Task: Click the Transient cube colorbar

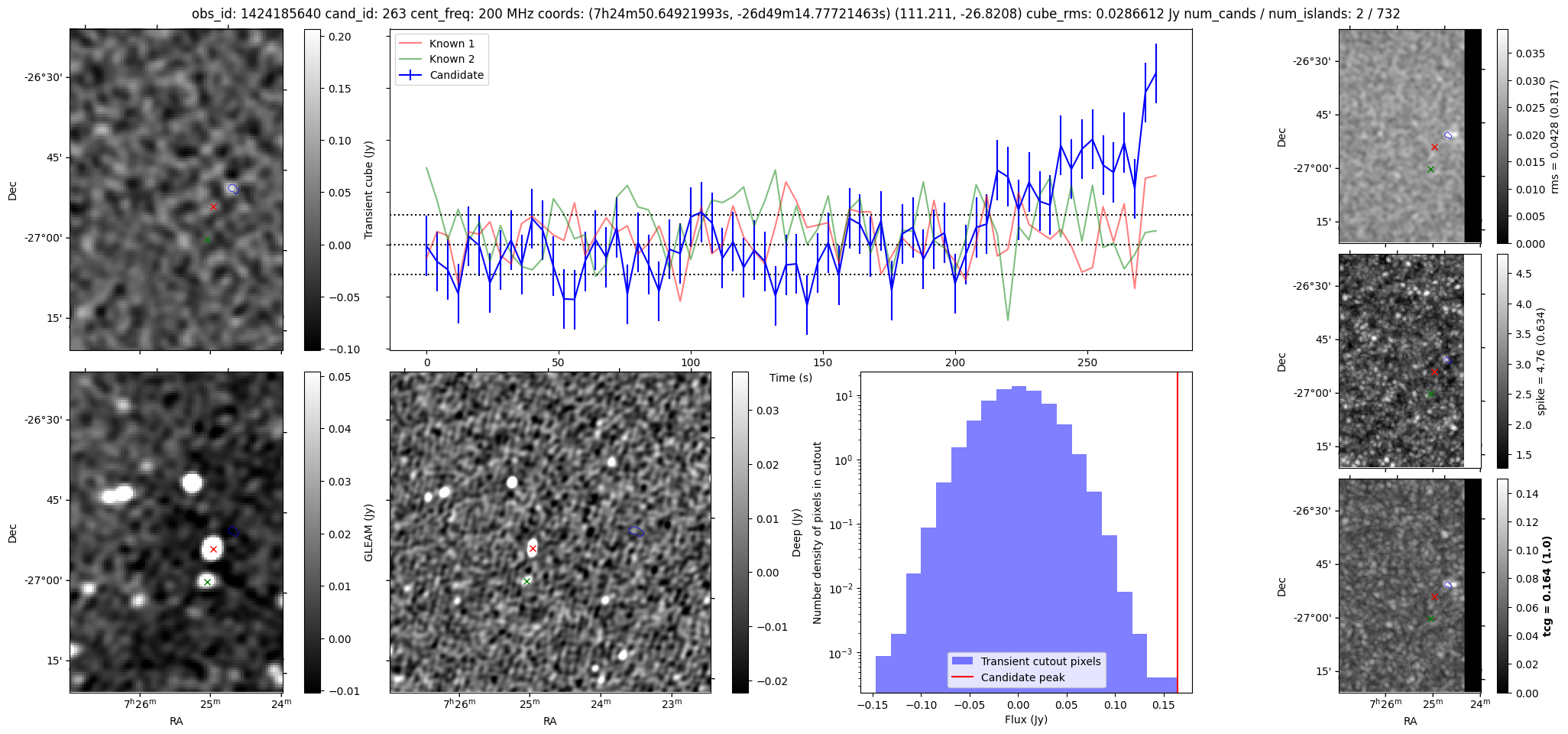Action: [x=313, y=190]
